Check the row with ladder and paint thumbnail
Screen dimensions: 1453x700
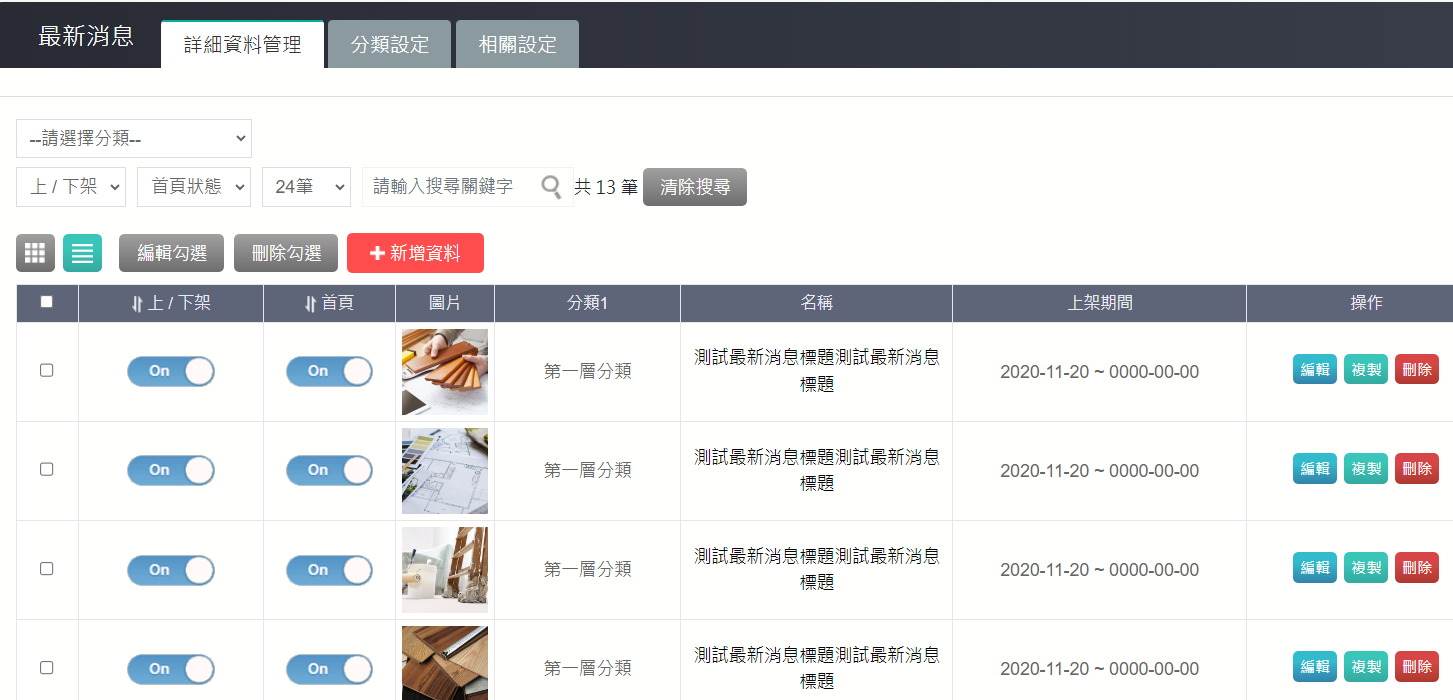46,568
